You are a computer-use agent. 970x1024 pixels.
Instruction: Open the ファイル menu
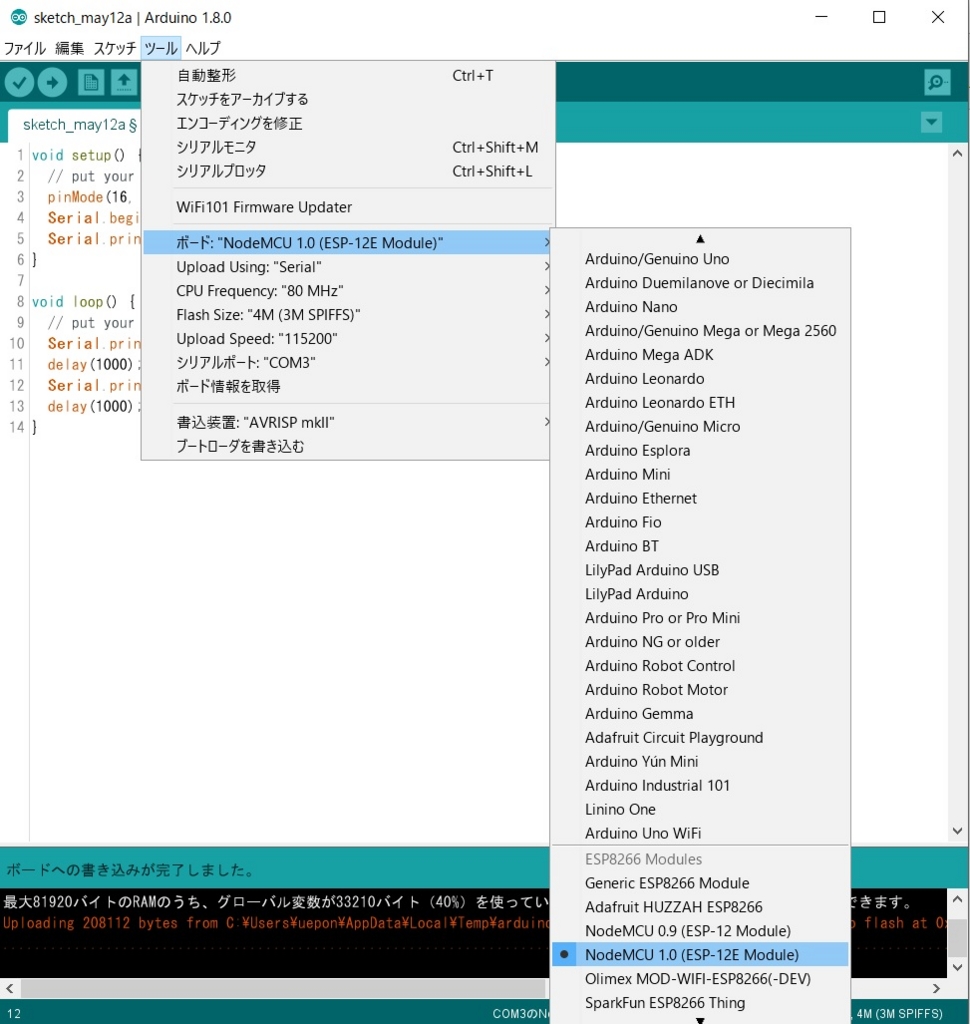pos(25,48)
